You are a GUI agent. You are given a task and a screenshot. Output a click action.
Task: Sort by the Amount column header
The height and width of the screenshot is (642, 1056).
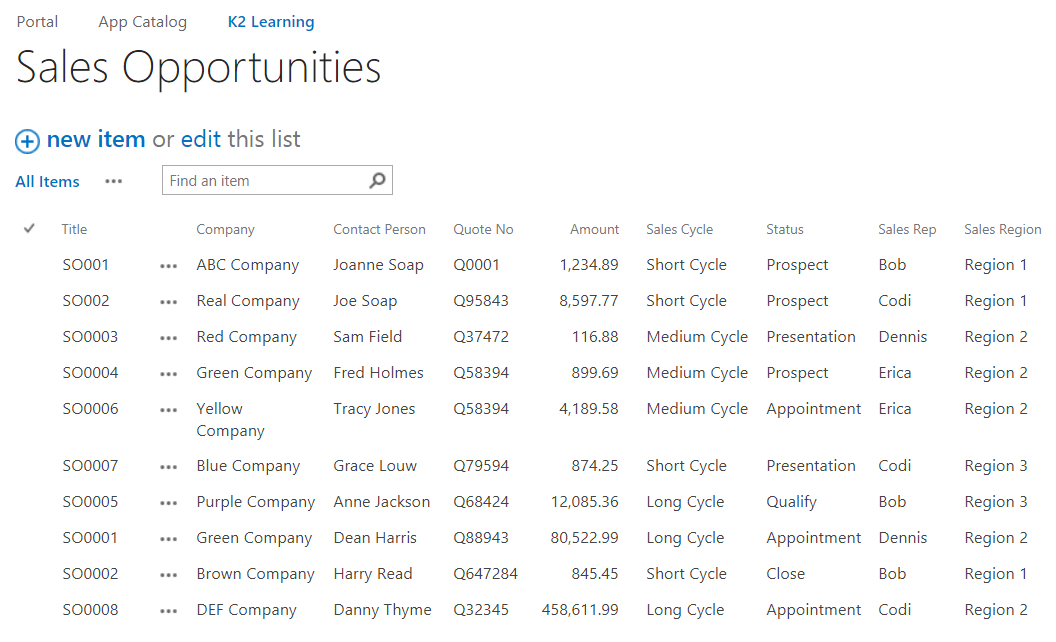(x=594, y=230)
